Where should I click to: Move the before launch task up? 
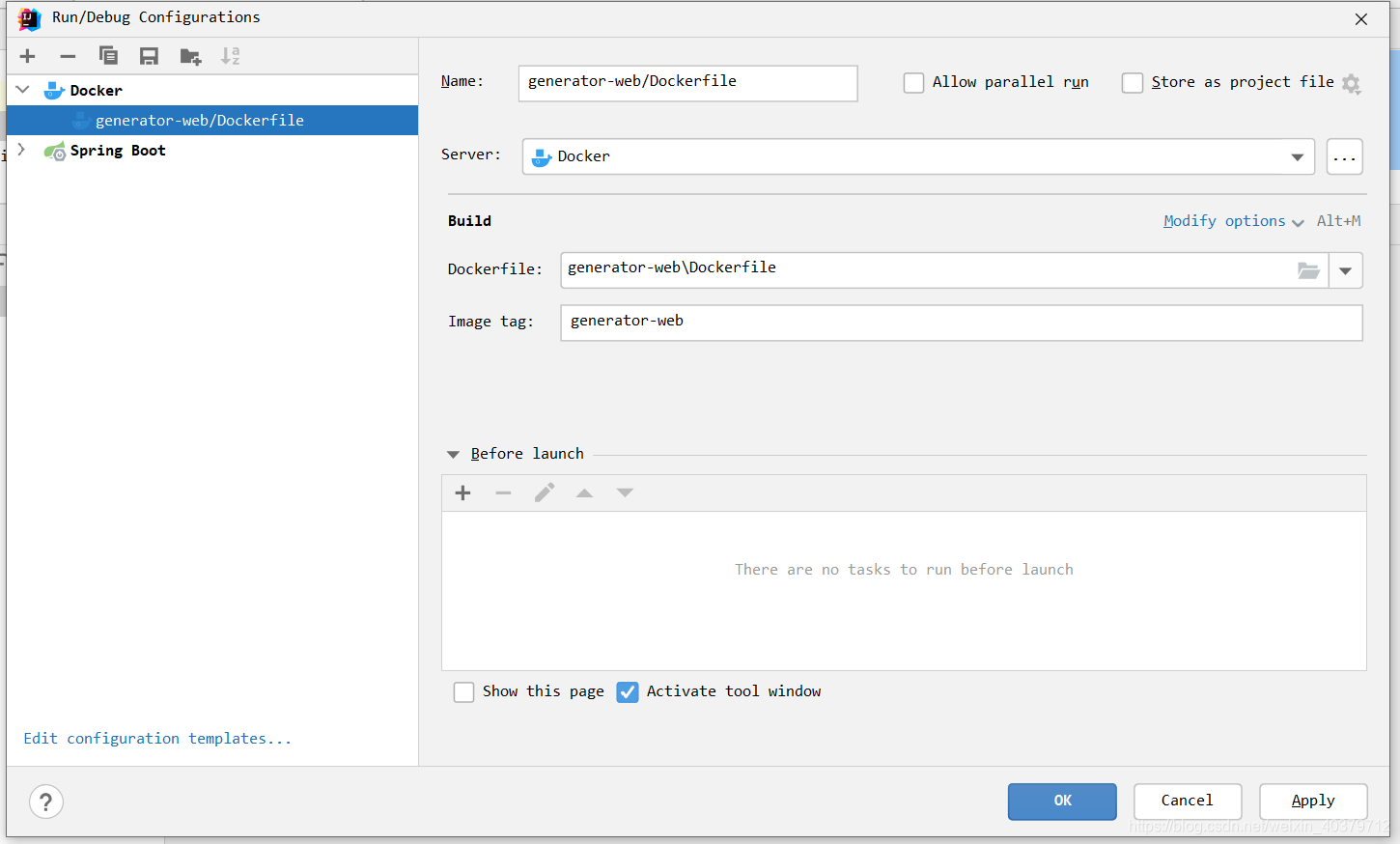(x=584, y=493)
